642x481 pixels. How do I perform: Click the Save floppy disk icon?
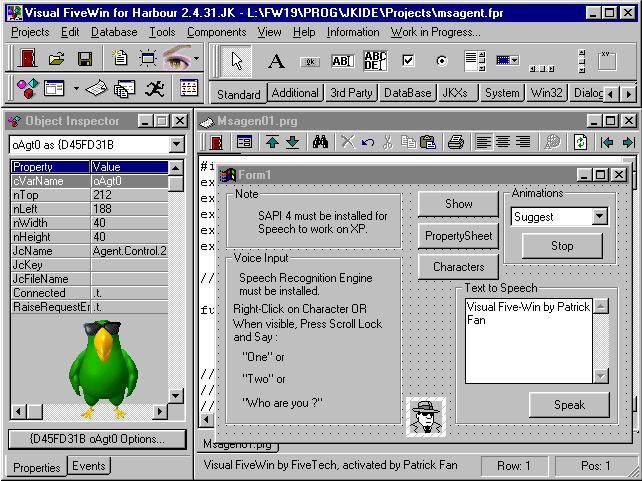click(x=85, y=60)
